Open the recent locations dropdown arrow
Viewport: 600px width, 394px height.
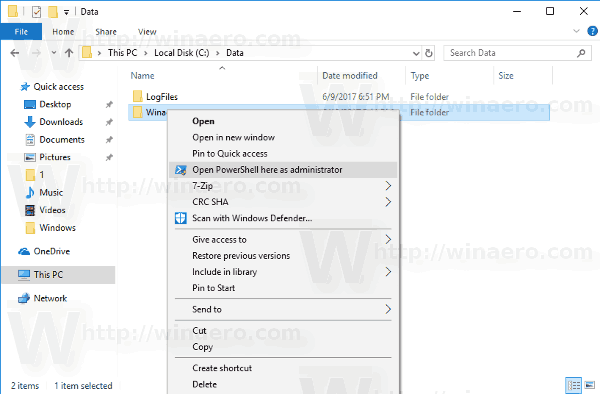click(54, 53)
